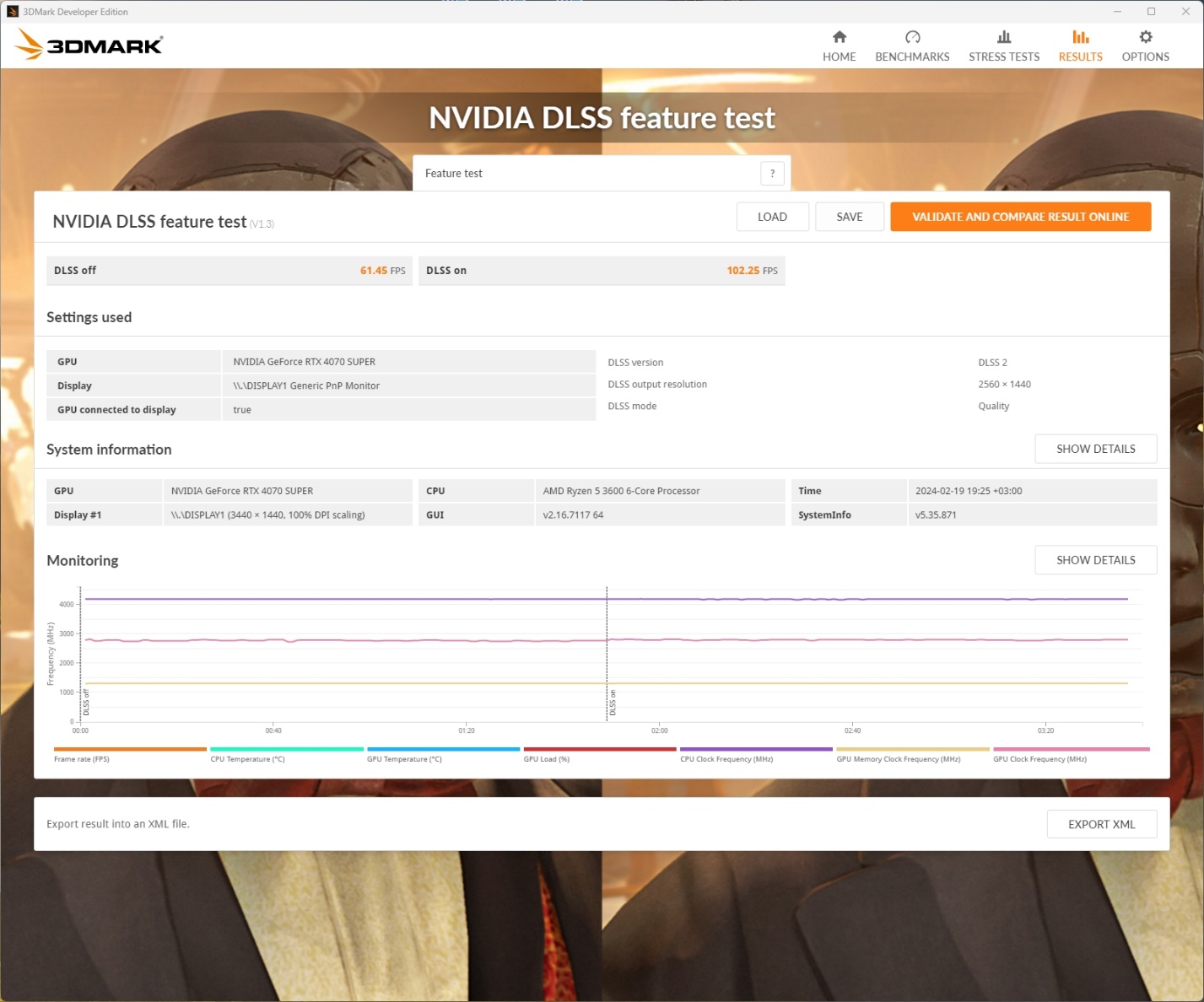Click the "Monitoring" heading
This screenshot has height=1002, width=1204.
pyautogui.click(x=83, y=561)
